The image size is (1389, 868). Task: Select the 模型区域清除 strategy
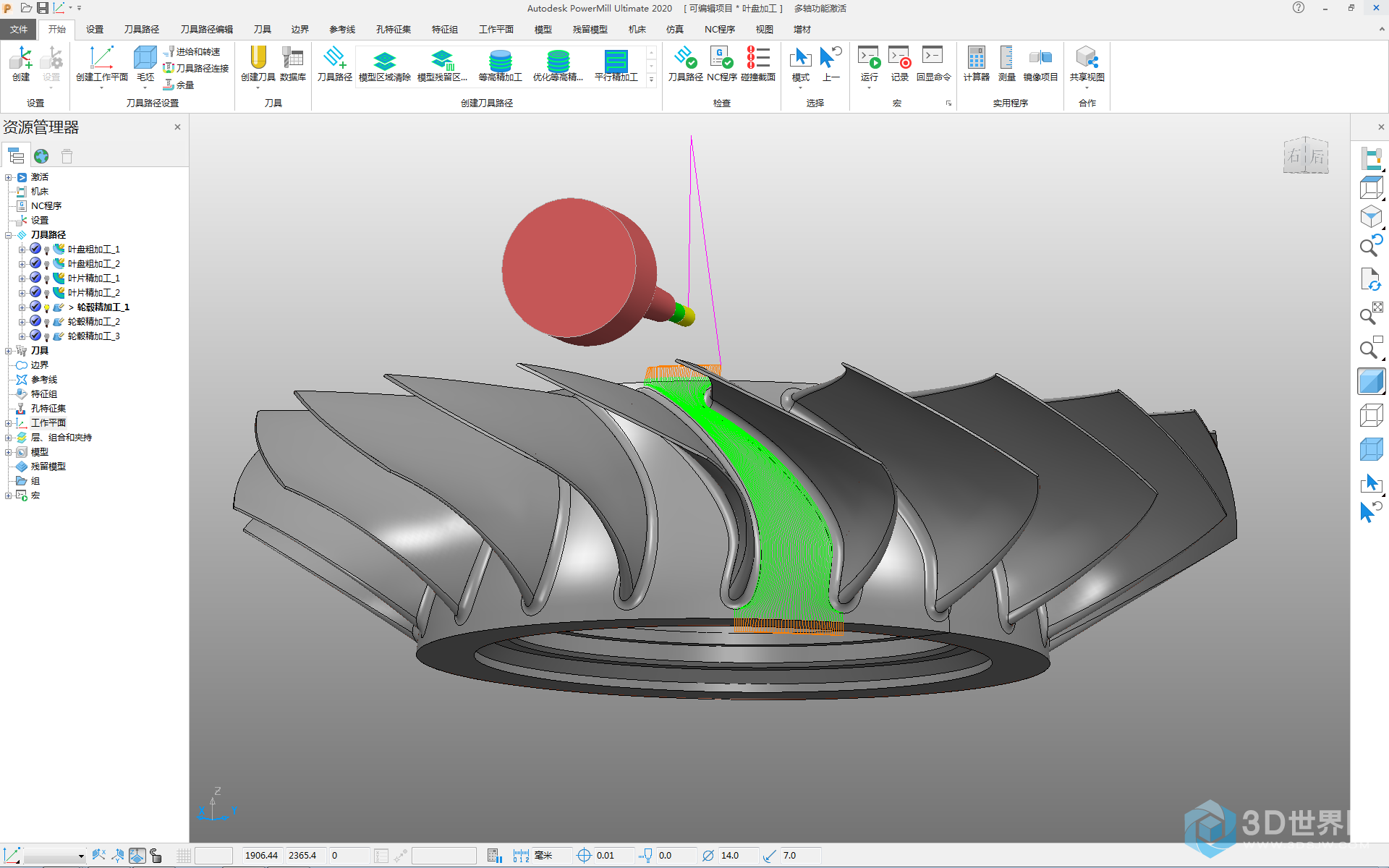pos(384,66)
